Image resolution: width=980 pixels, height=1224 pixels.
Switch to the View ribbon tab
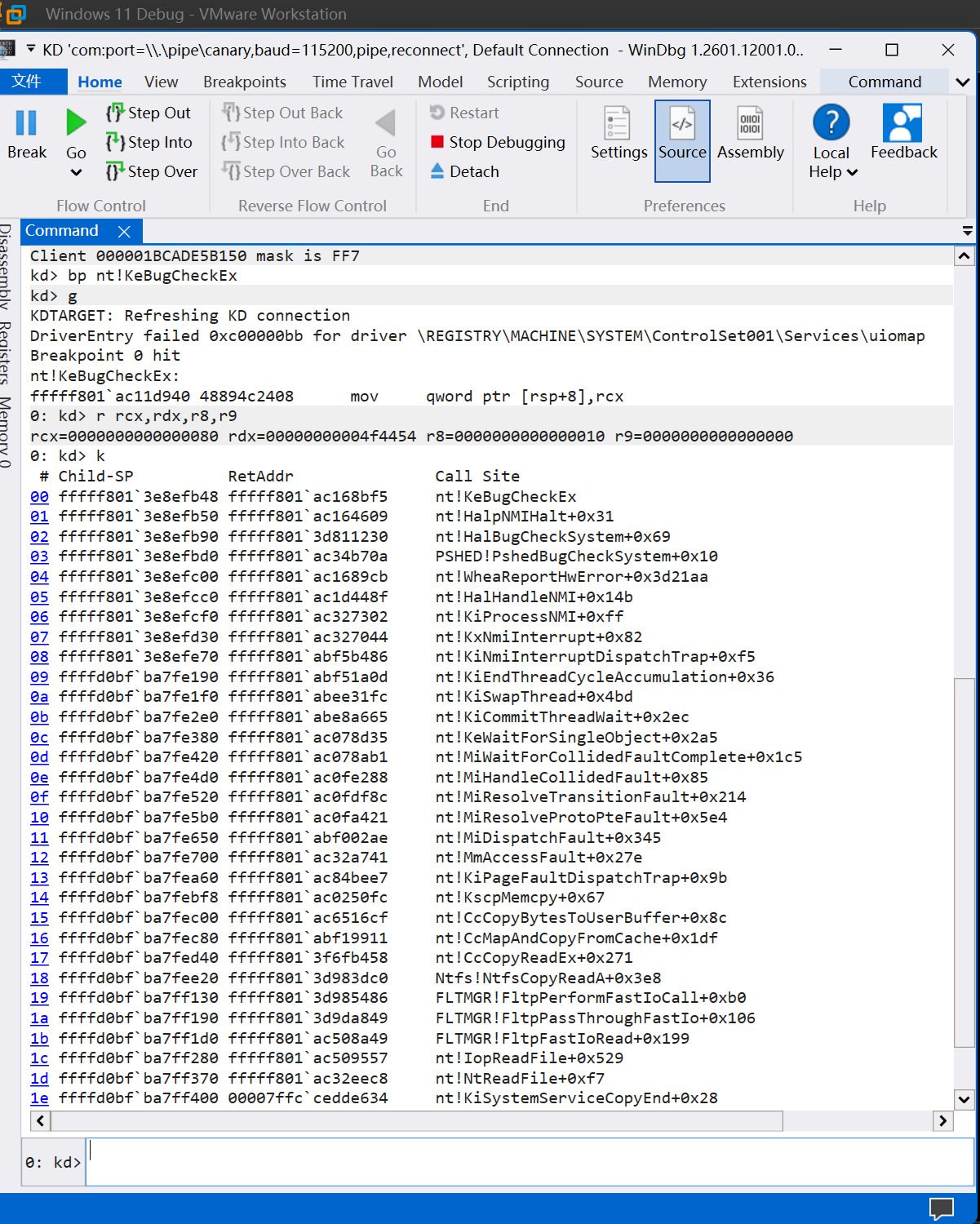pos(161,82)
